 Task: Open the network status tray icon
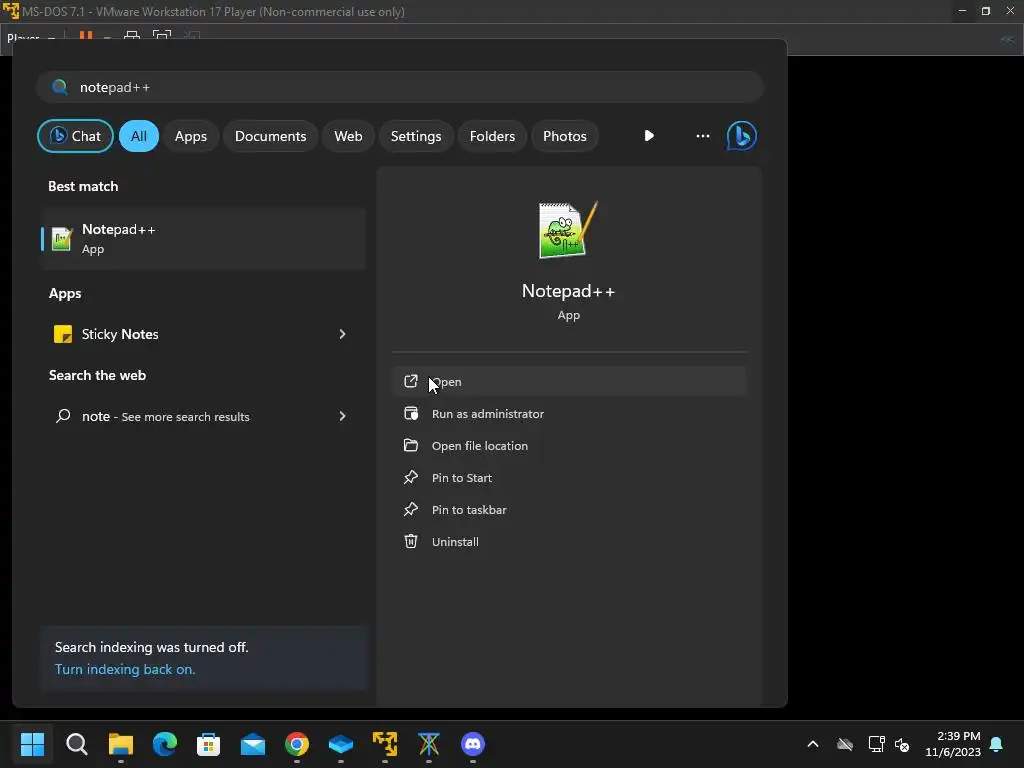876,744
